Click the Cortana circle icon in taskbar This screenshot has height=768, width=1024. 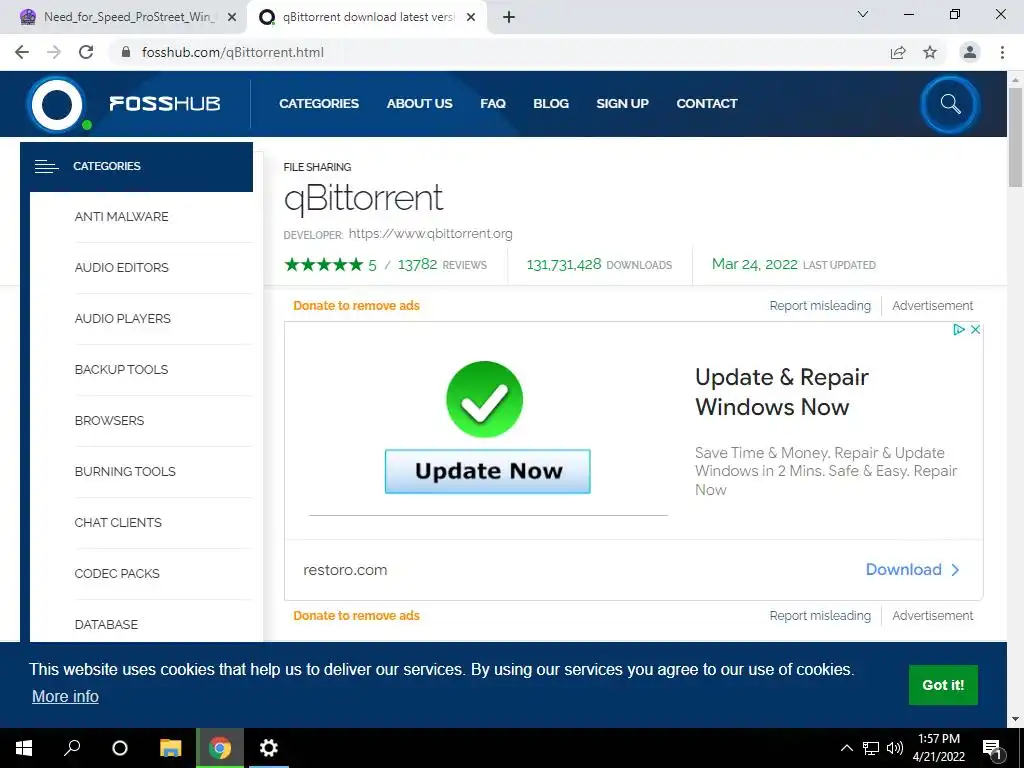(120, 748)
